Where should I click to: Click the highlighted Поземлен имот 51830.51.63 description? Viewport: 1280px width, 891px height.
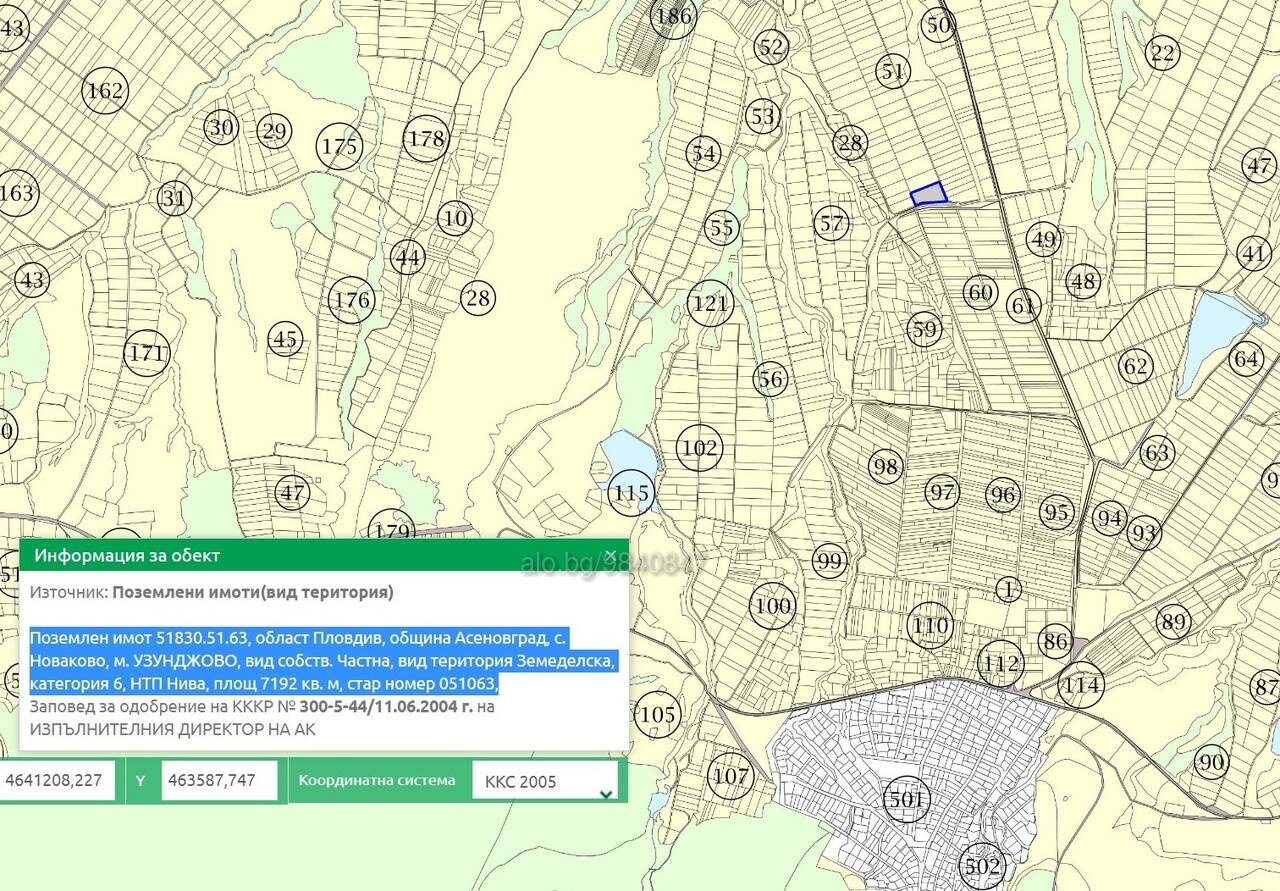pyautogui.click(x=325, y=661)
